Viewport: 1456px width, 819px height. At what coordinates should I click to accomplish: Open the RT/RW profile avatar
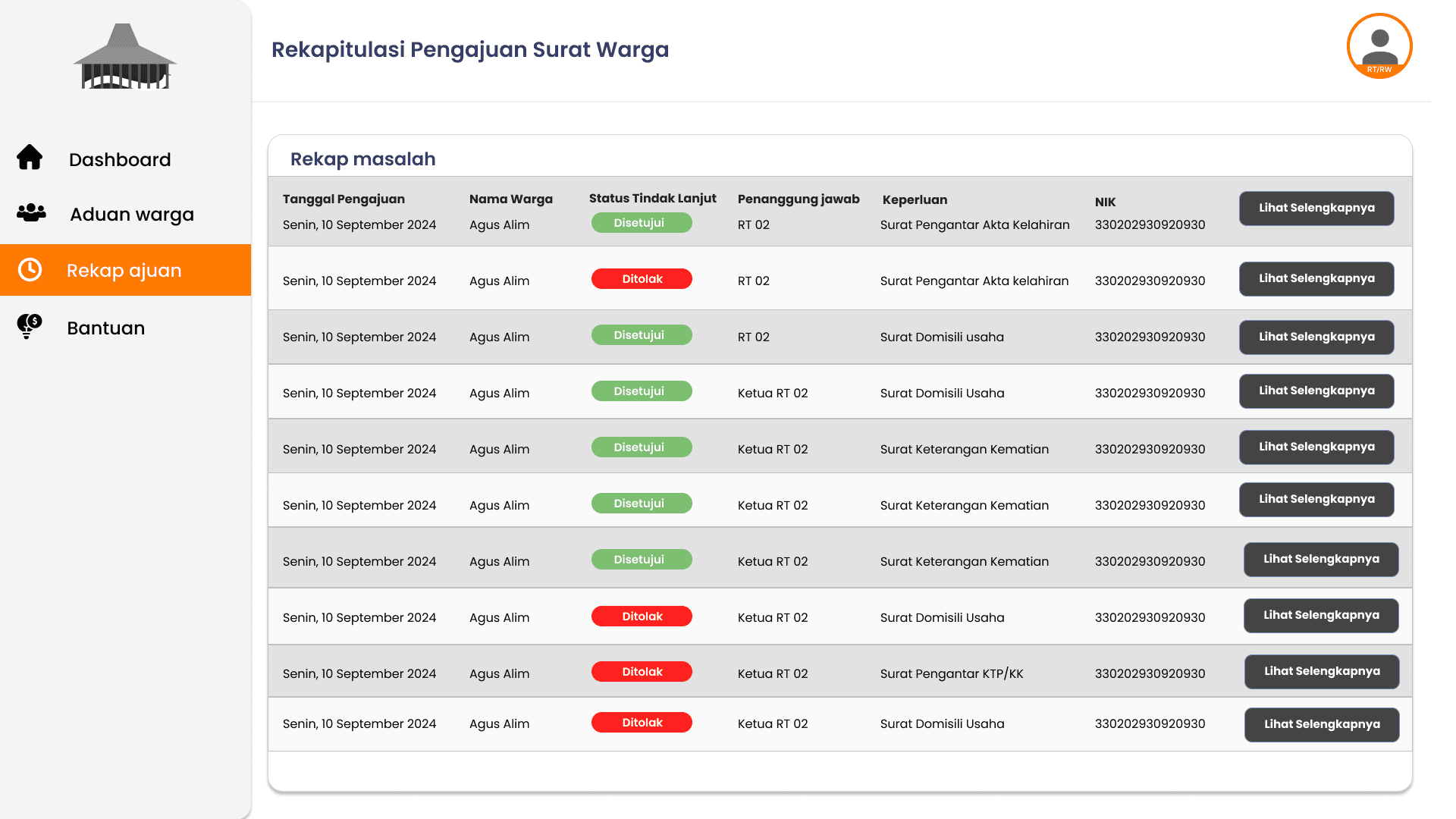coord(1379,46)
